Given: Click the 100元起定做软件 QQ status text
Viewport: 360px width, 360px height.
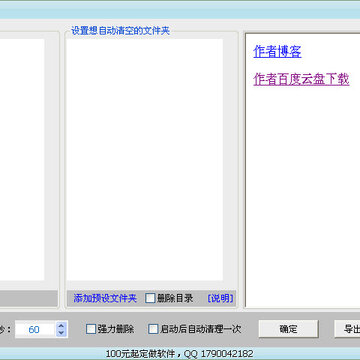Looking at the screenshot, I should pyautogui.click(x=180, y=354).
